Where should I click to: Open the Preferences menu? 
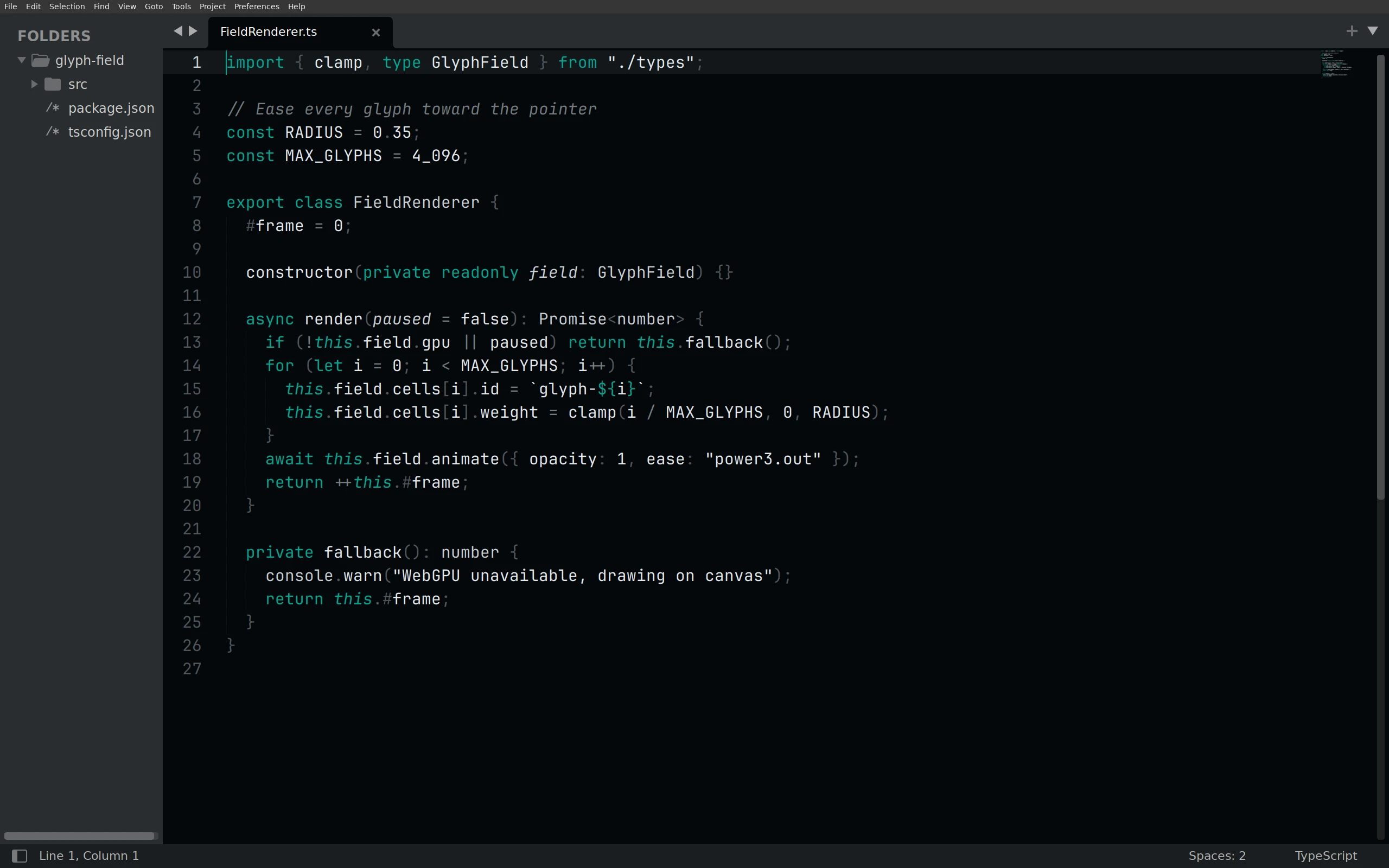point(257,7)
